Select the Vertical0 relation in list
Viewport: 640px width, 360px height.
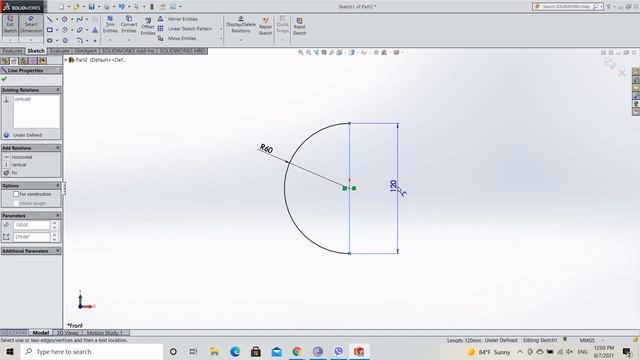(x=22, y=99)
